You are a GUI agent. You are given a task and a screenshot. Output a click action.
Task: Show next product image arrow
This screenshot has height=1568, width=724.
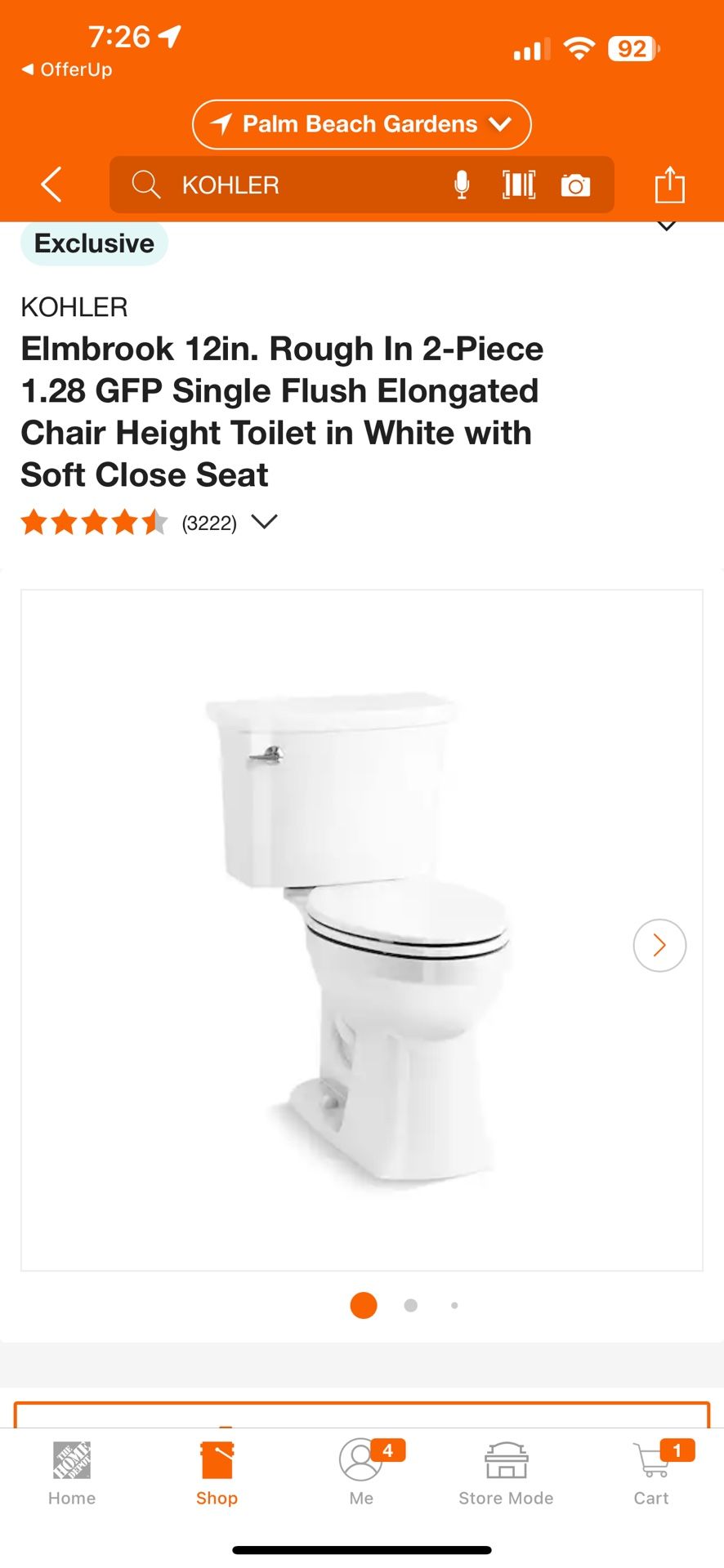(x=659, y=945)
